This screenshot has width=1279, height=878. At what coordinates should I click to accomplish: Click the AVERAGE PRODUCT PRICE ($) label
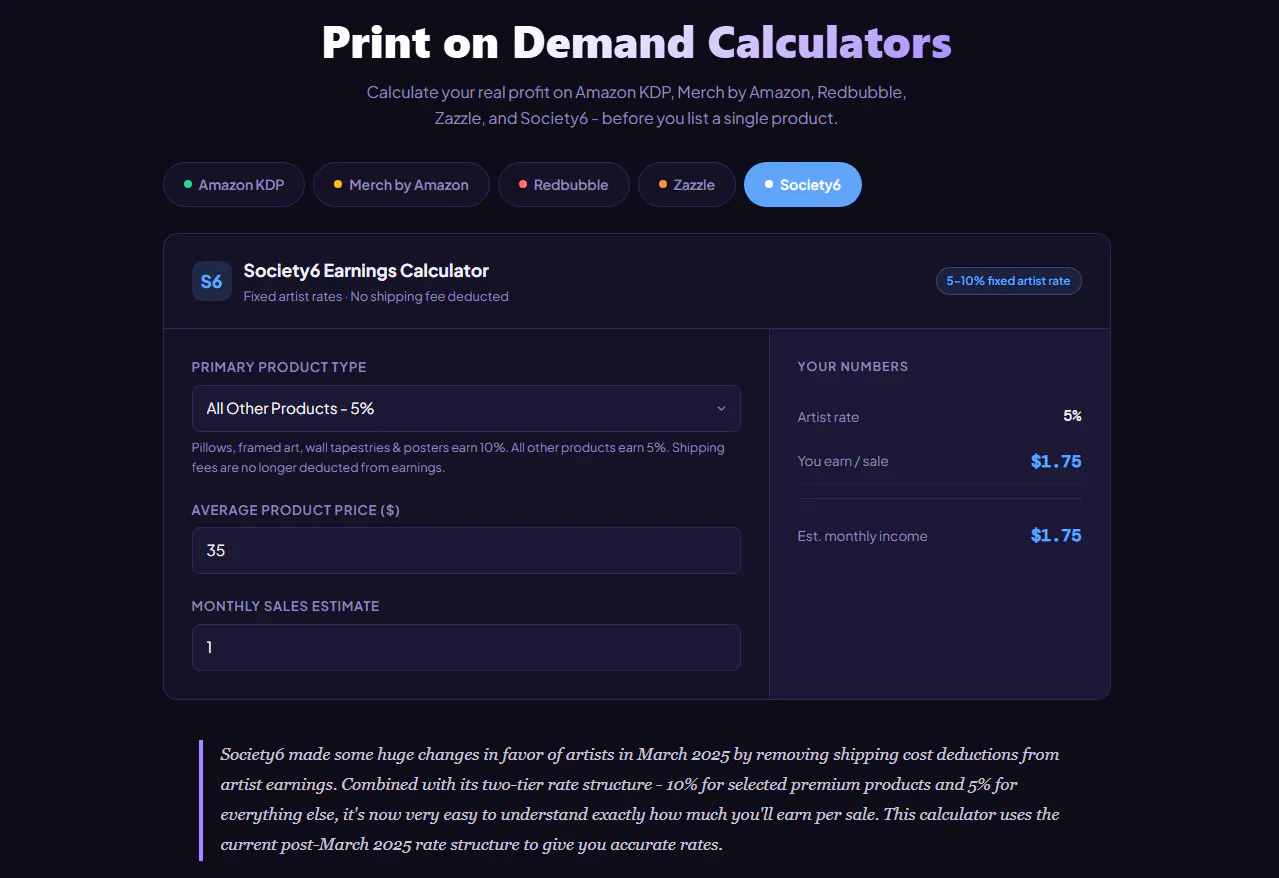tap(296, 510)
